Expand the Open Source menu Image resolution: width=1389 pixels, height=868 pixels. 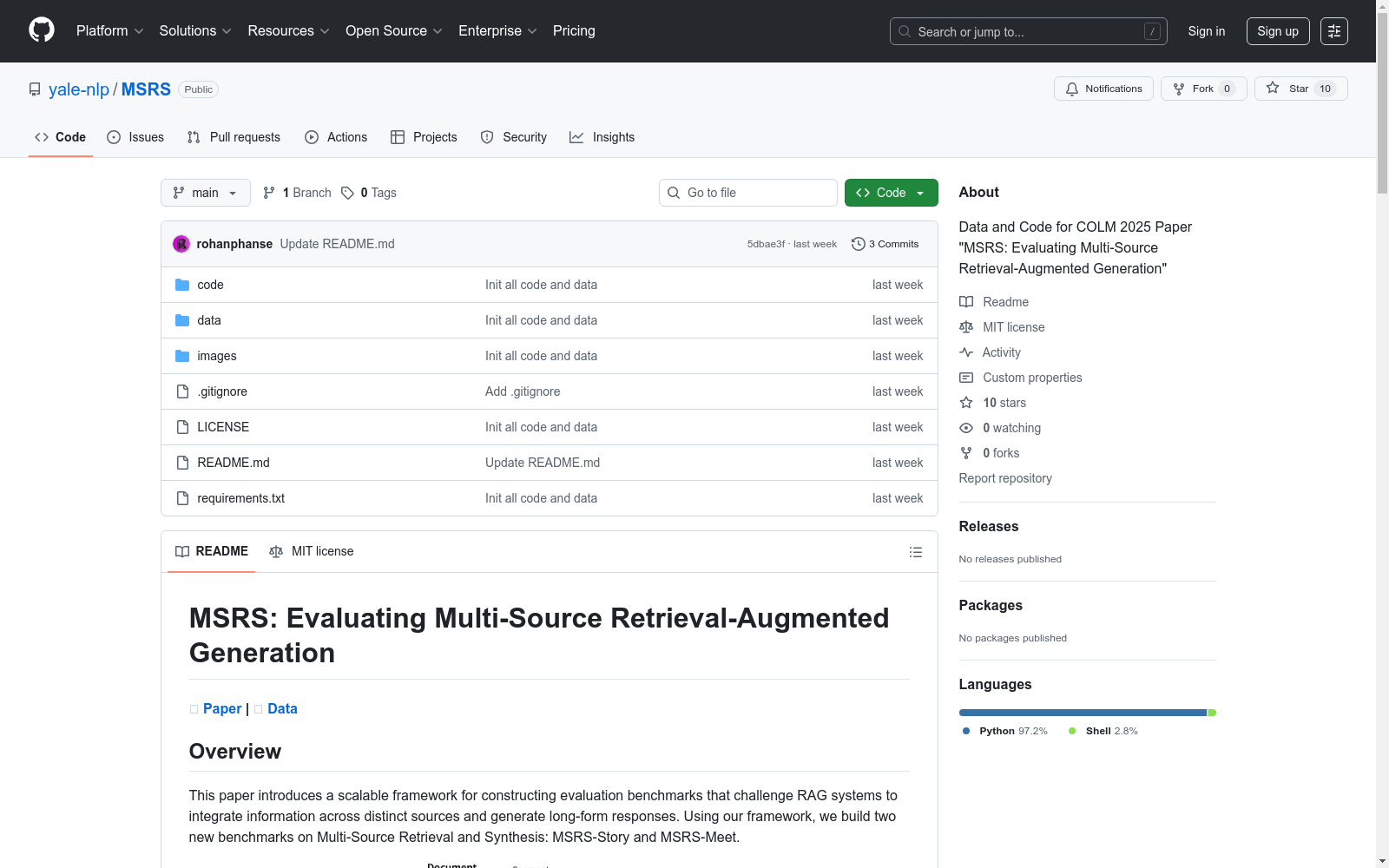(x=394, y=31)
